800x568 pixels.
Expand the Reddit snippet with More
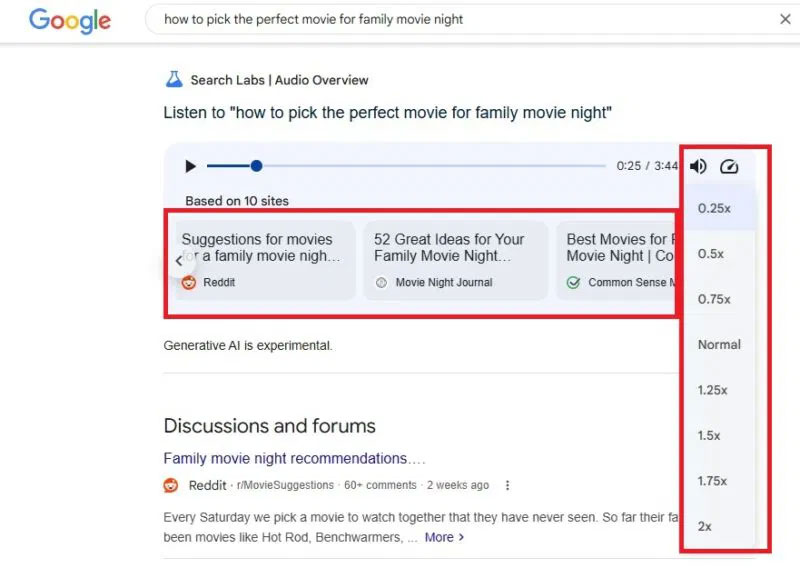444,537
